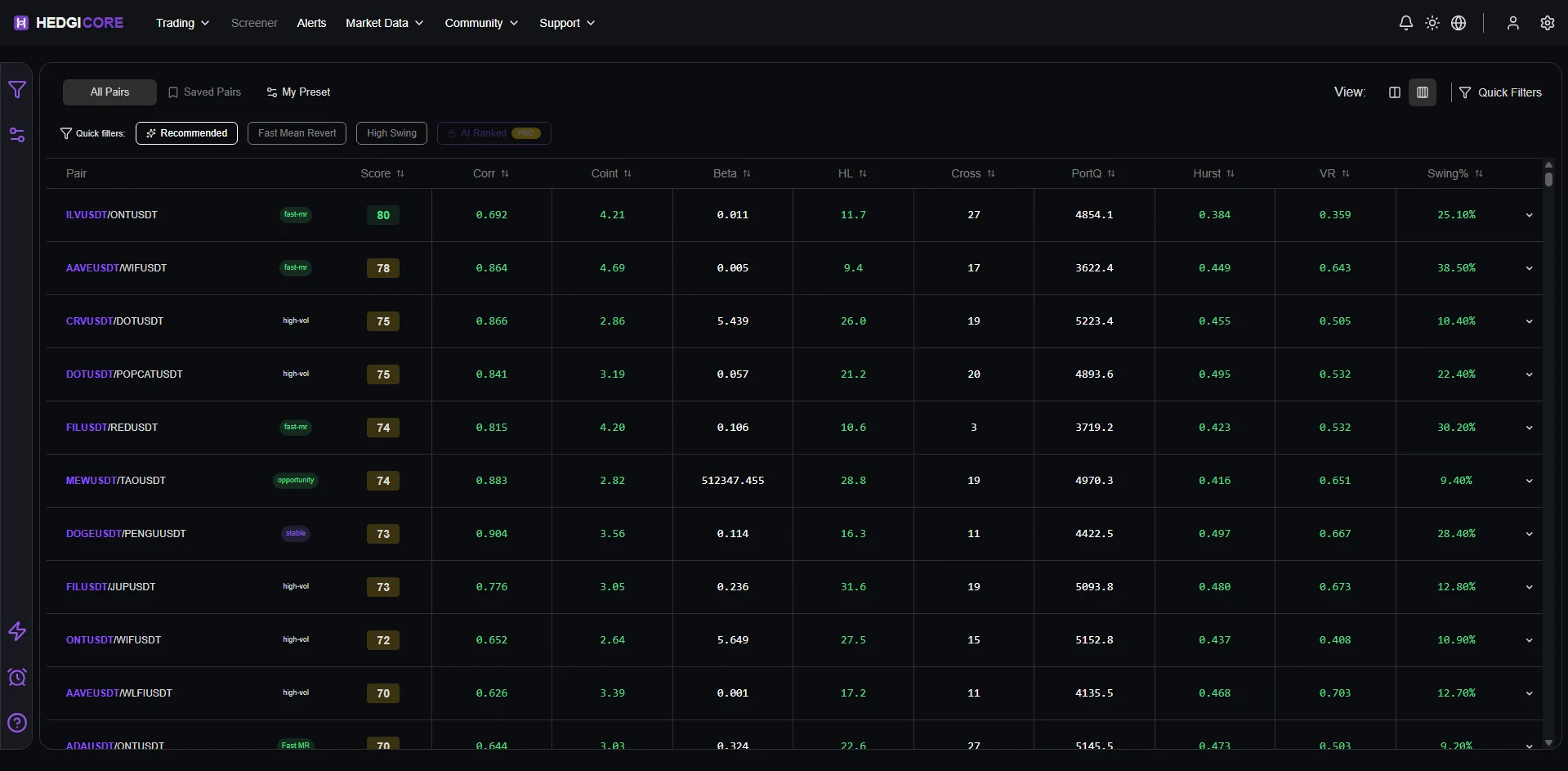Expand the ILVUSDT/ONTUSDT row
Image resolution: width=1568 pixels, height=771 pixels.
click(1529, 215)
